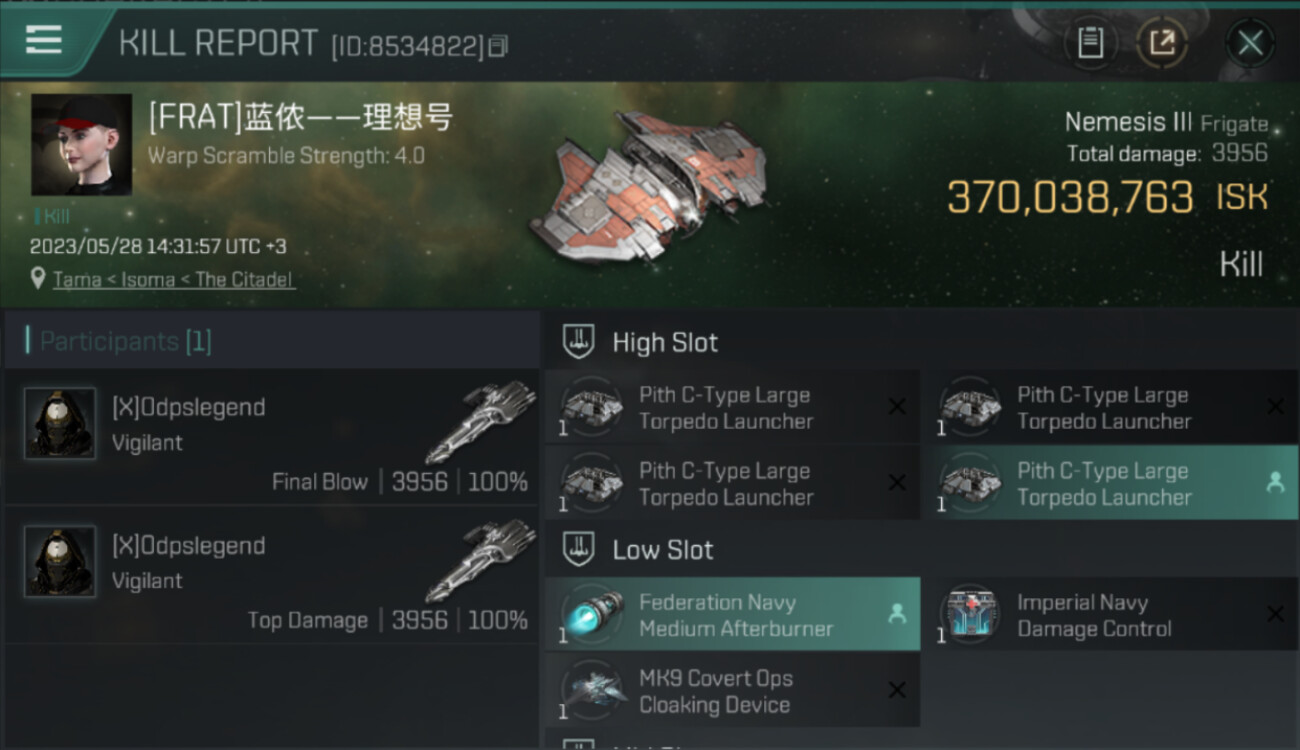
Task: Click the Low Slot section icon
Action: tap(579, 549)
